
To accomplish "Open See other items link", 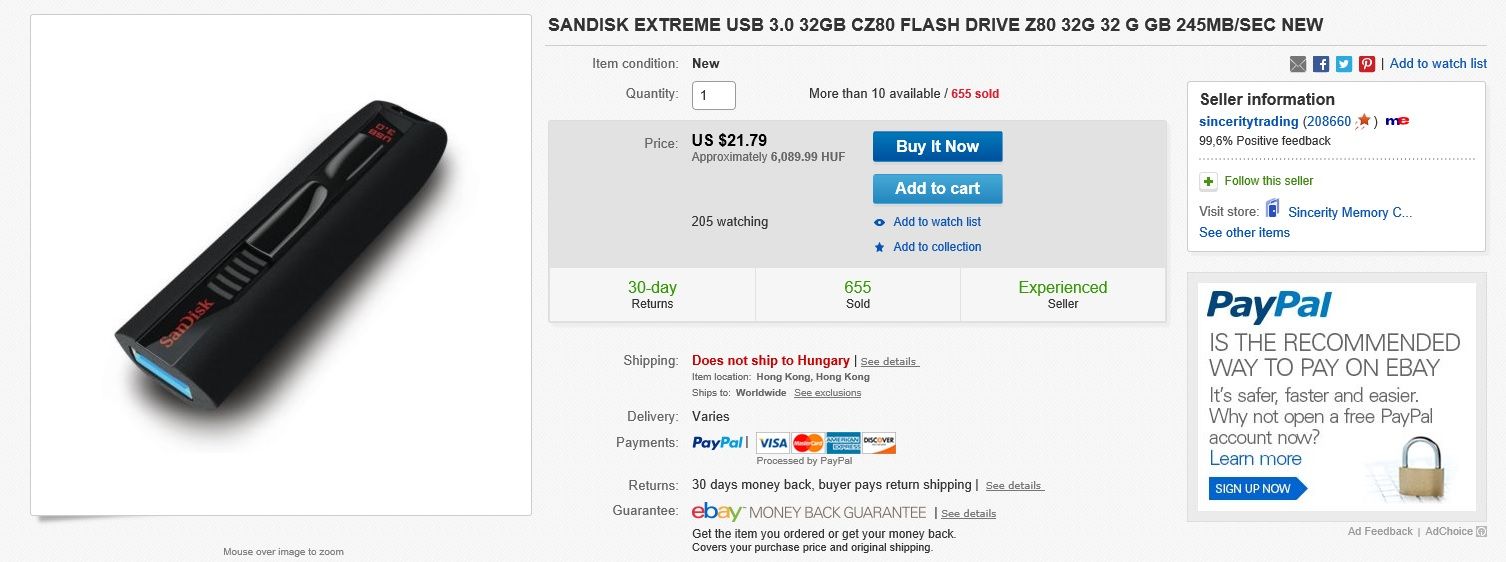I will tap(1244, 232).
